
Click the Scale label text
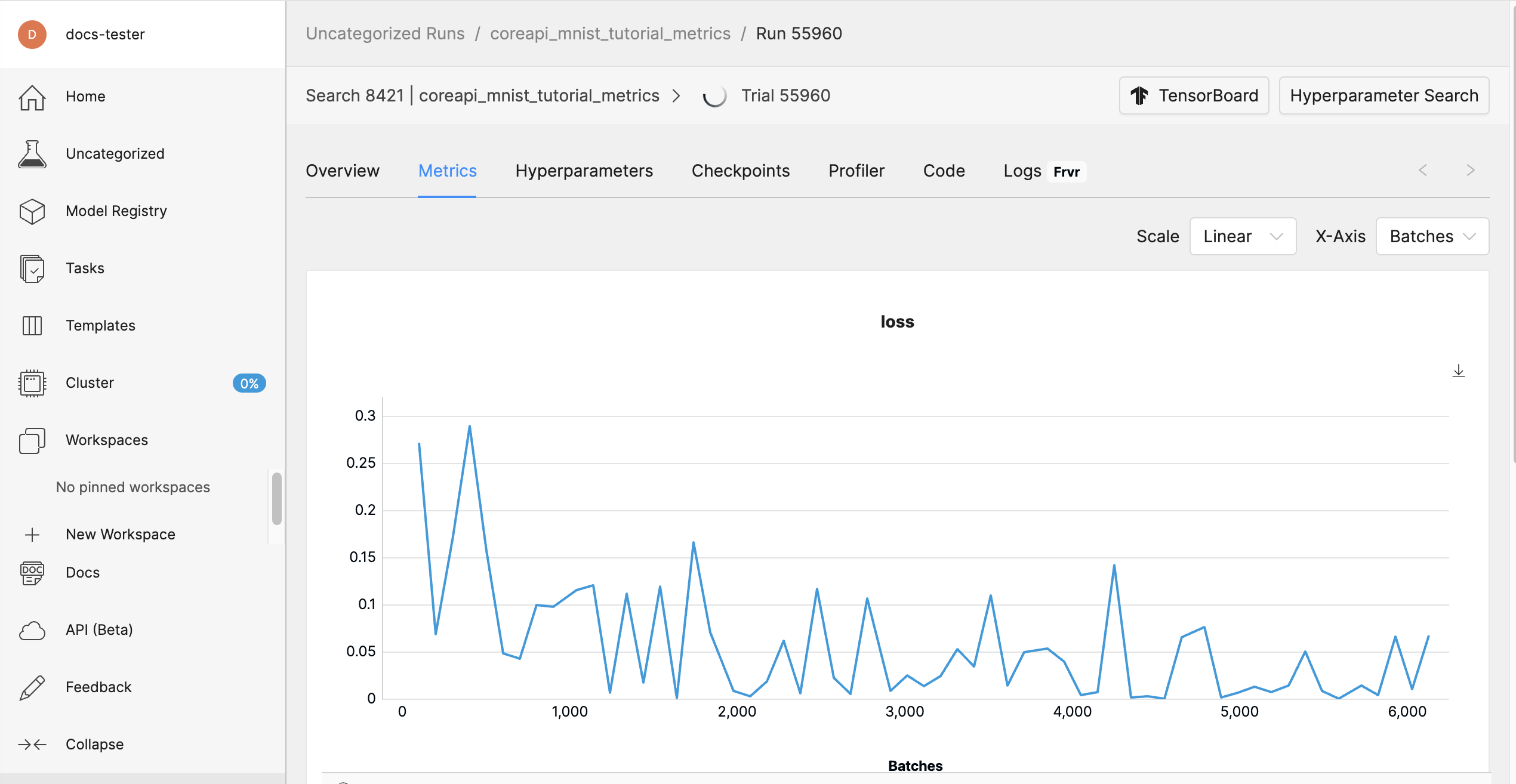tap(1158, 237)
